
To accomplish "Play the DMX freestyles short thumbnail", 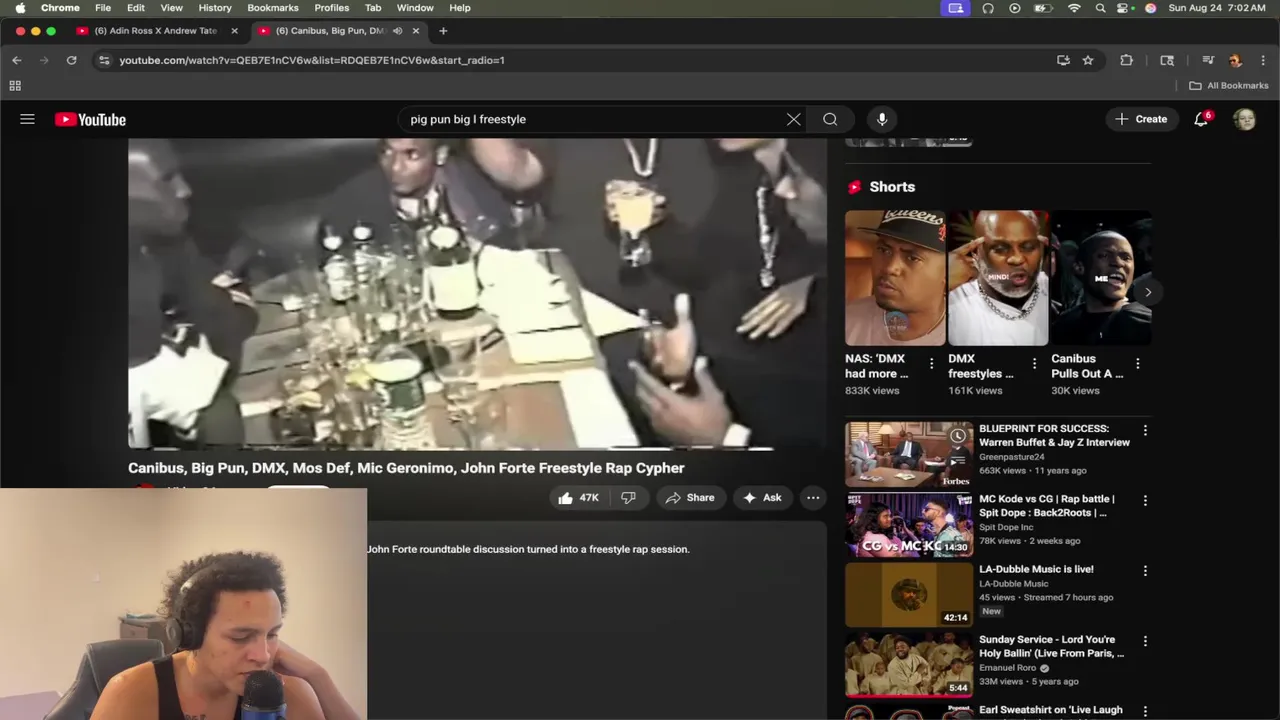I will click(x=998, y=278).
